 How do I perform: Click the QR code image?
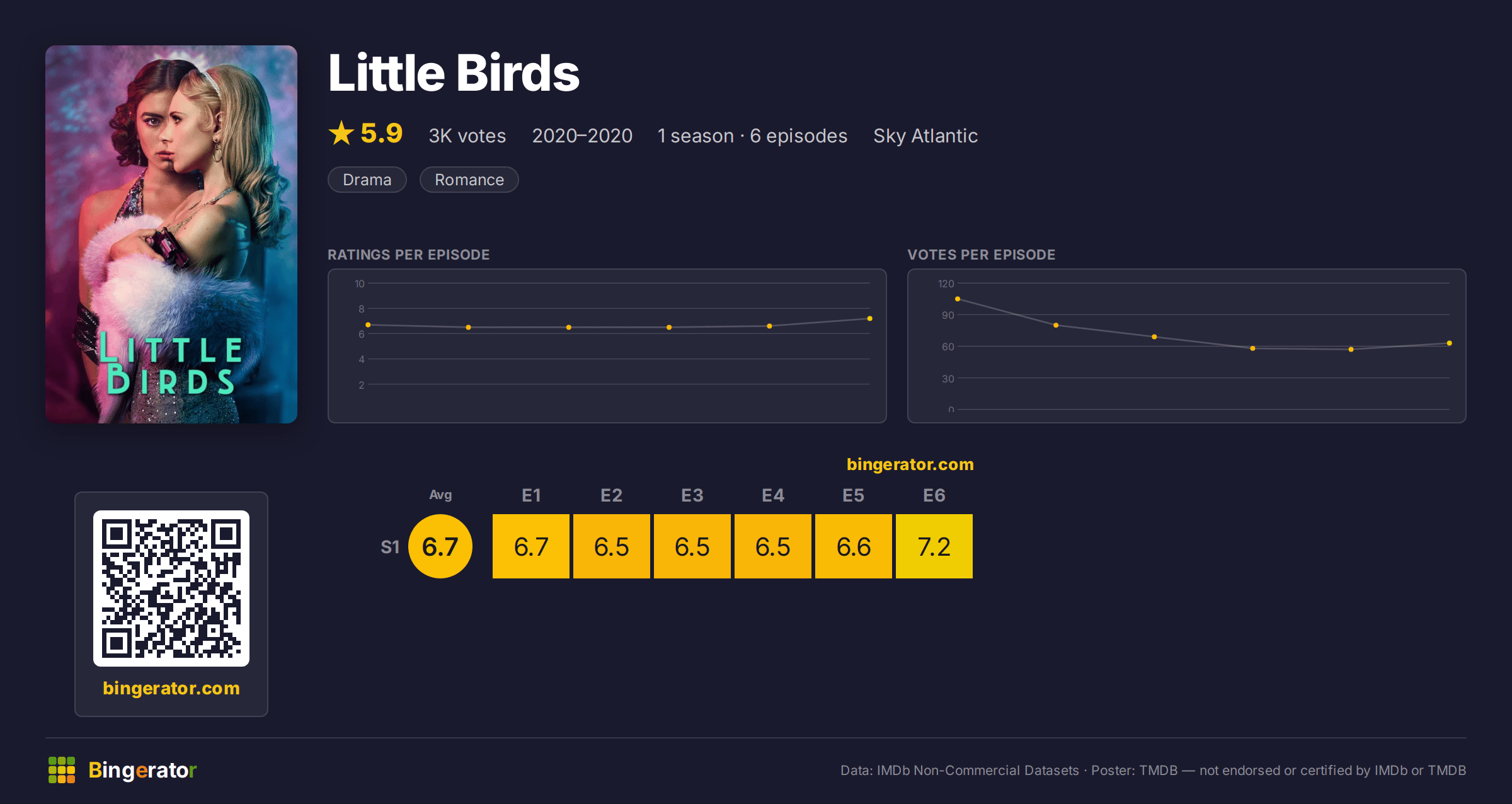click(171, 588)
